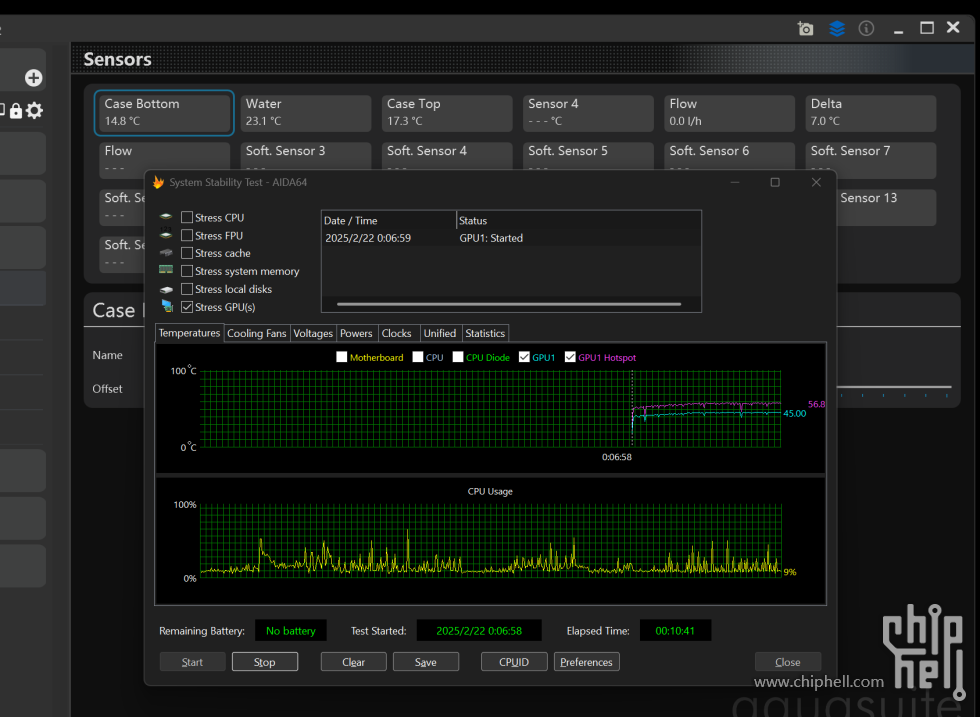Image resolution: width=980 pixels, height=717 pixels.
Task: Click the Close button at dialog bottom
Action: click(x=788, y=662)
